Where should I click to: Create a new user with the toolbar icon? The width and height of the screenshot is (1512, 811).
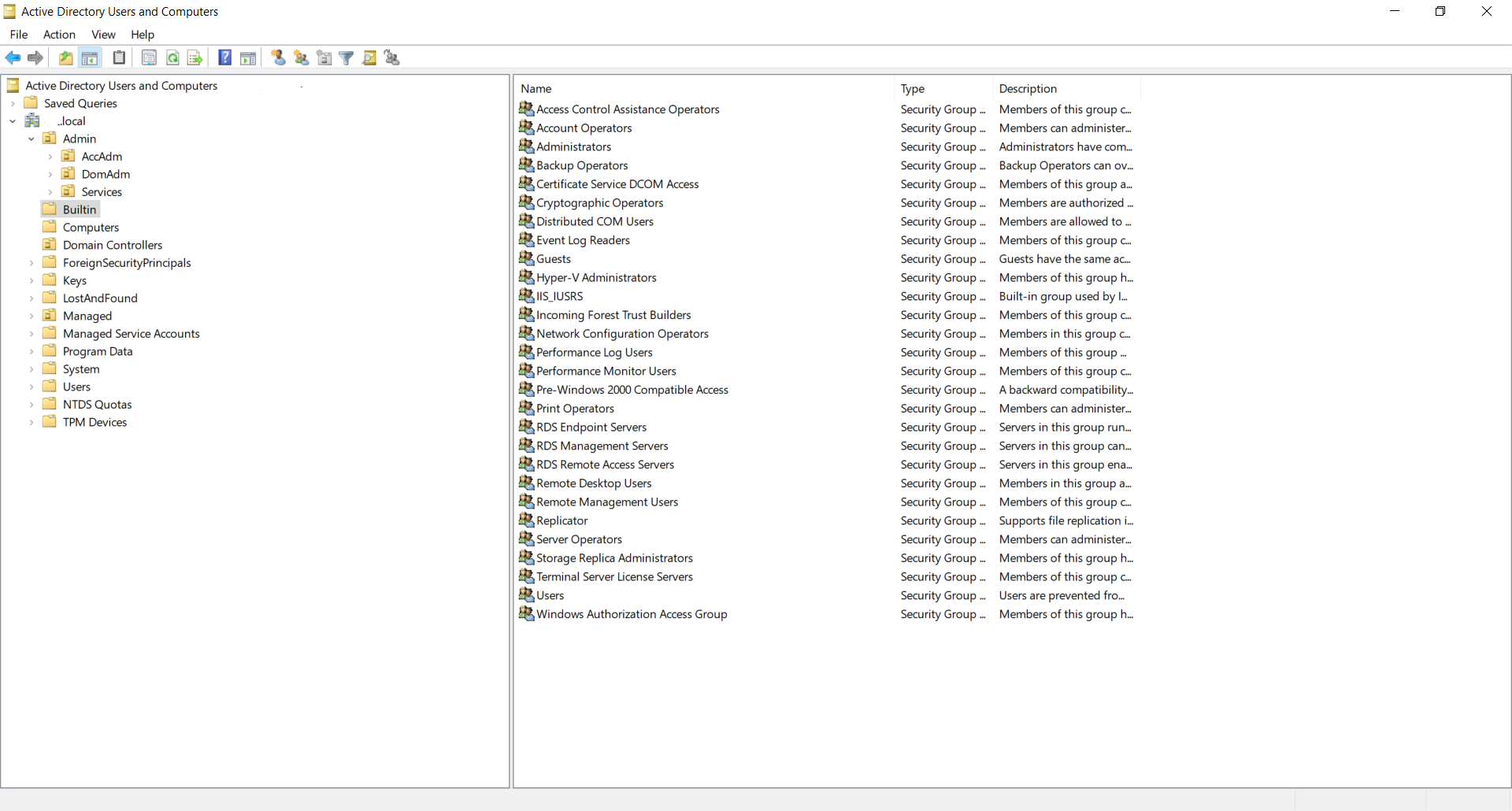click(278, 57)
